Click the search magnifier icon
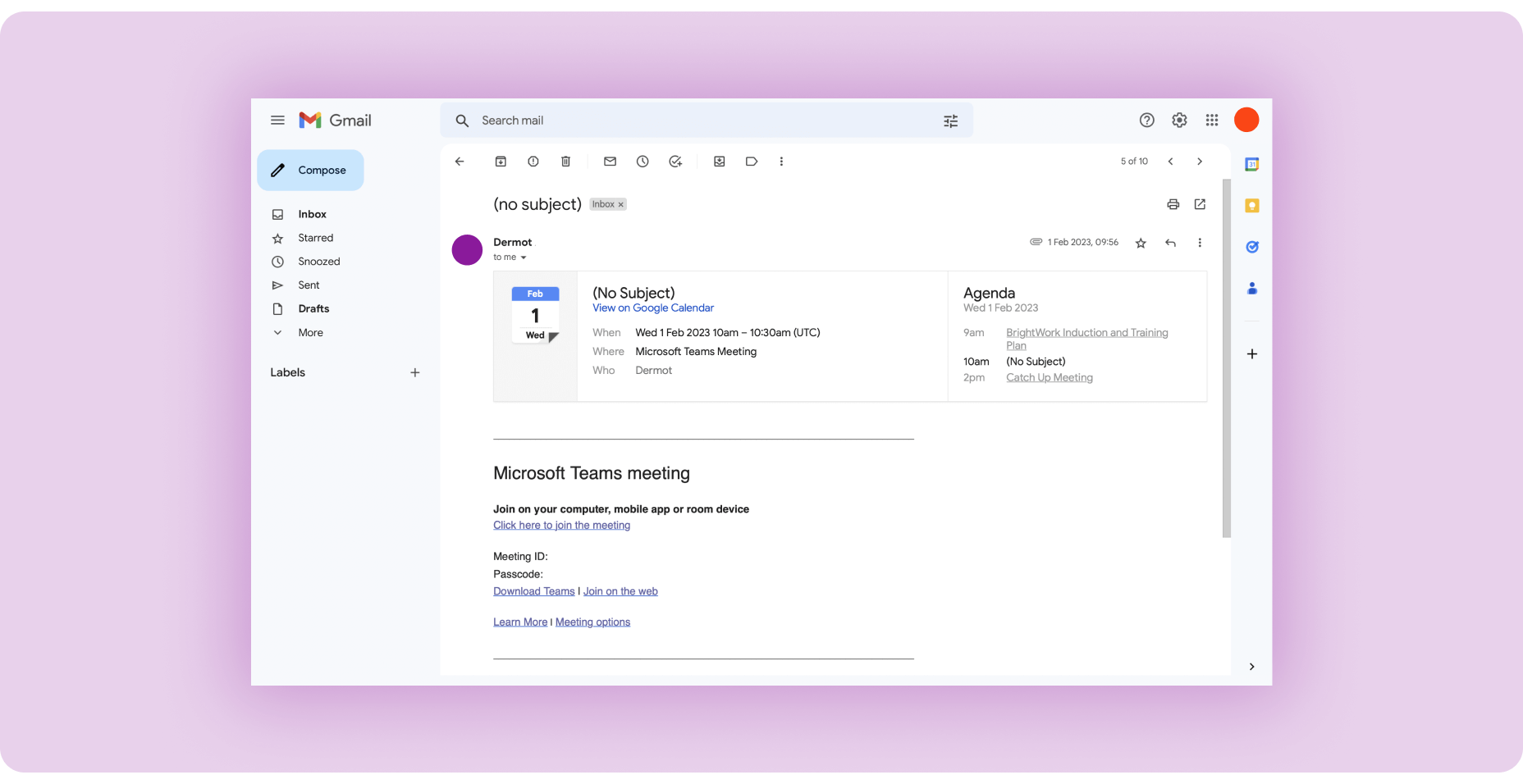 [462, 121]
